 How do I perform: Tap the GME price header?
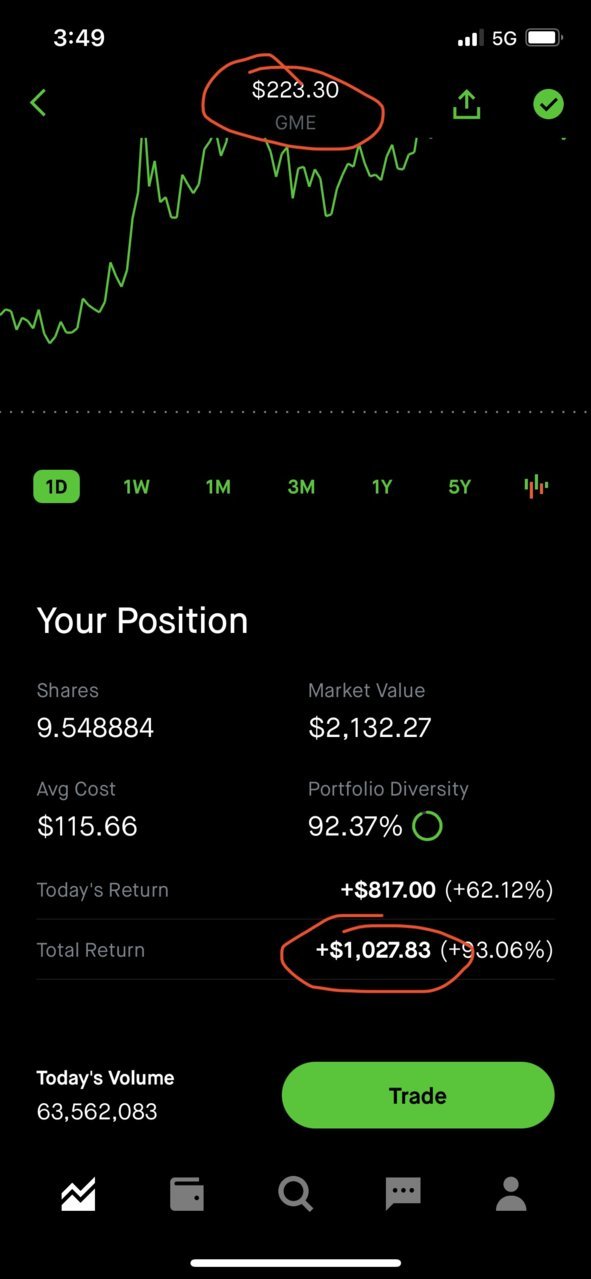(x=295, y=104)
